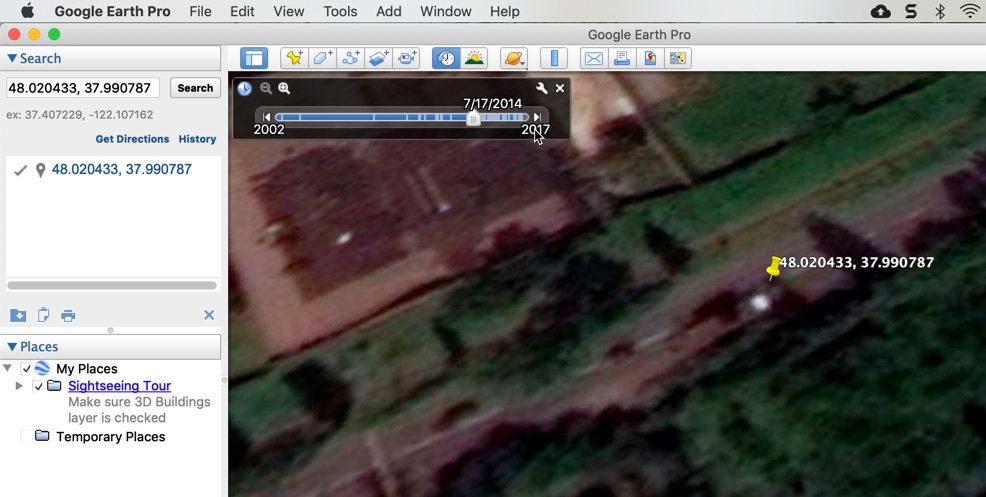This screenshot has width=986, height=497.
Task: Click the 7/17/2014 time slider thumb
Action: point(473,118)
